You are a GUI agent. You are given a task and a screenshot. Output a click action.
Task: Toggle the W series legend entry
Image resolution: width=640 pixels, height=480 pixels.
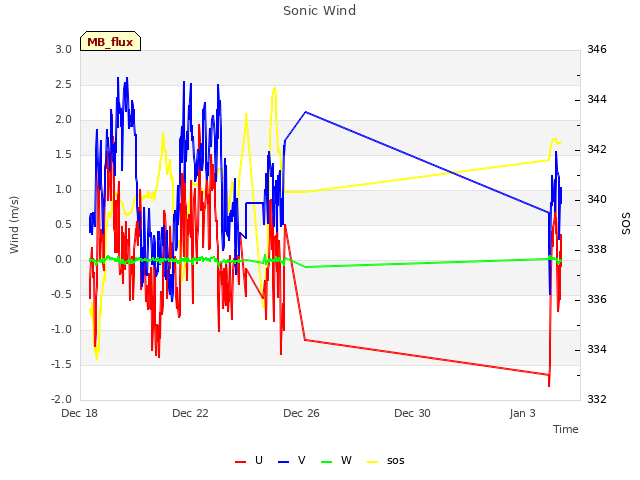point(336,461)
